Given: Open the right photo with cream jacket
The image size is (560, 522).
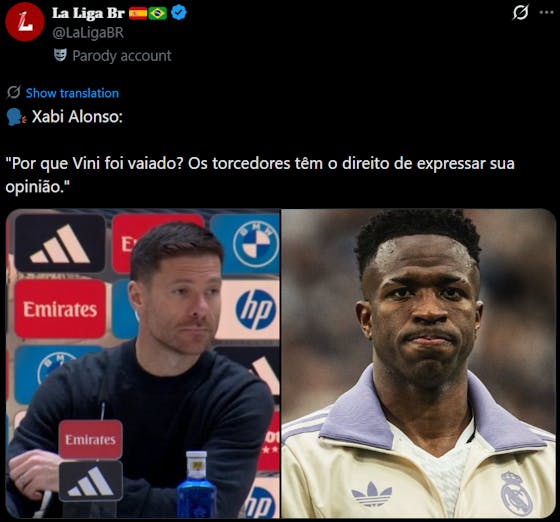Looking at the screenshot, I should 419,363.
